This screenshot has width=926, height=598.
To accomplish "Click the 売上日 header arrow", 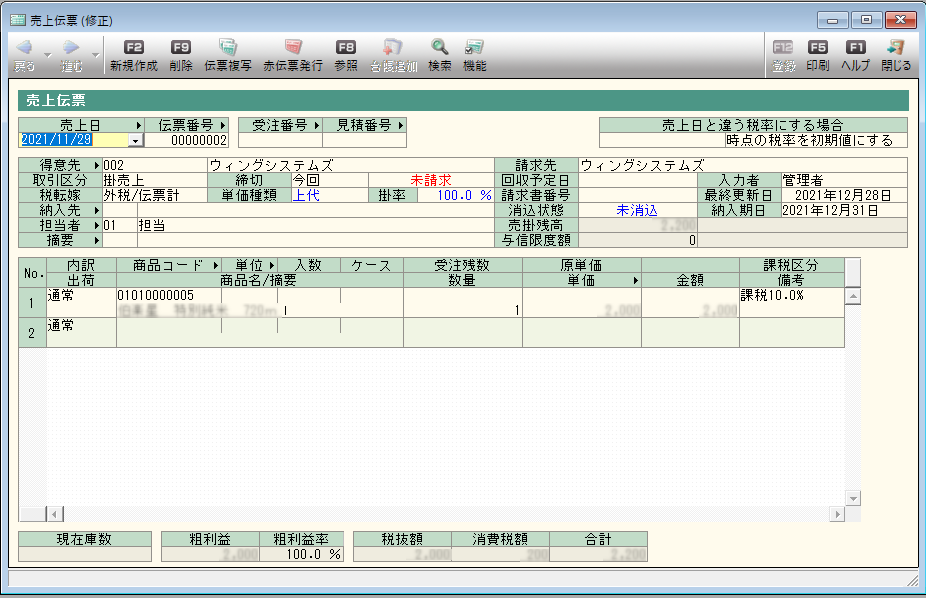I will [x=138, y=125].
